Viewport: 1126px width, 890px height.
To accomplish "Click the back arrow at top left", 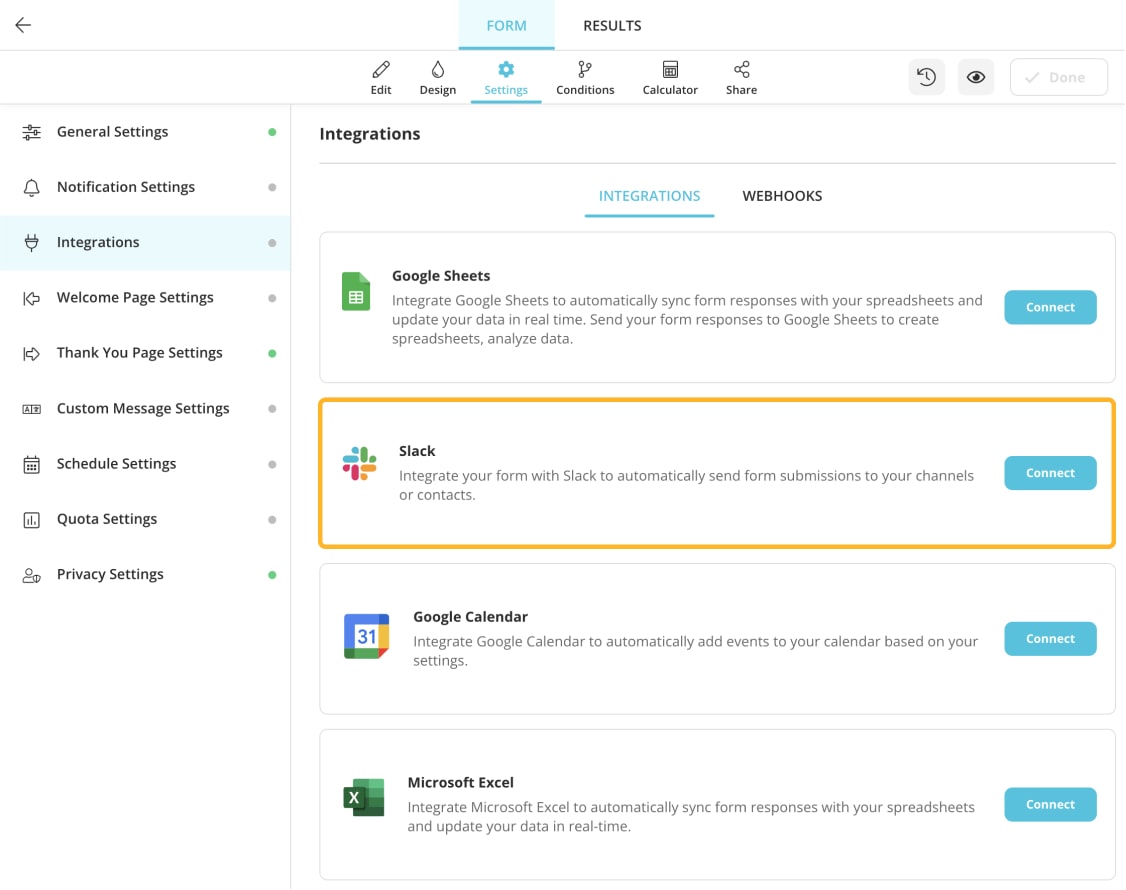I will pyautogui.click(x=22, y=24).
